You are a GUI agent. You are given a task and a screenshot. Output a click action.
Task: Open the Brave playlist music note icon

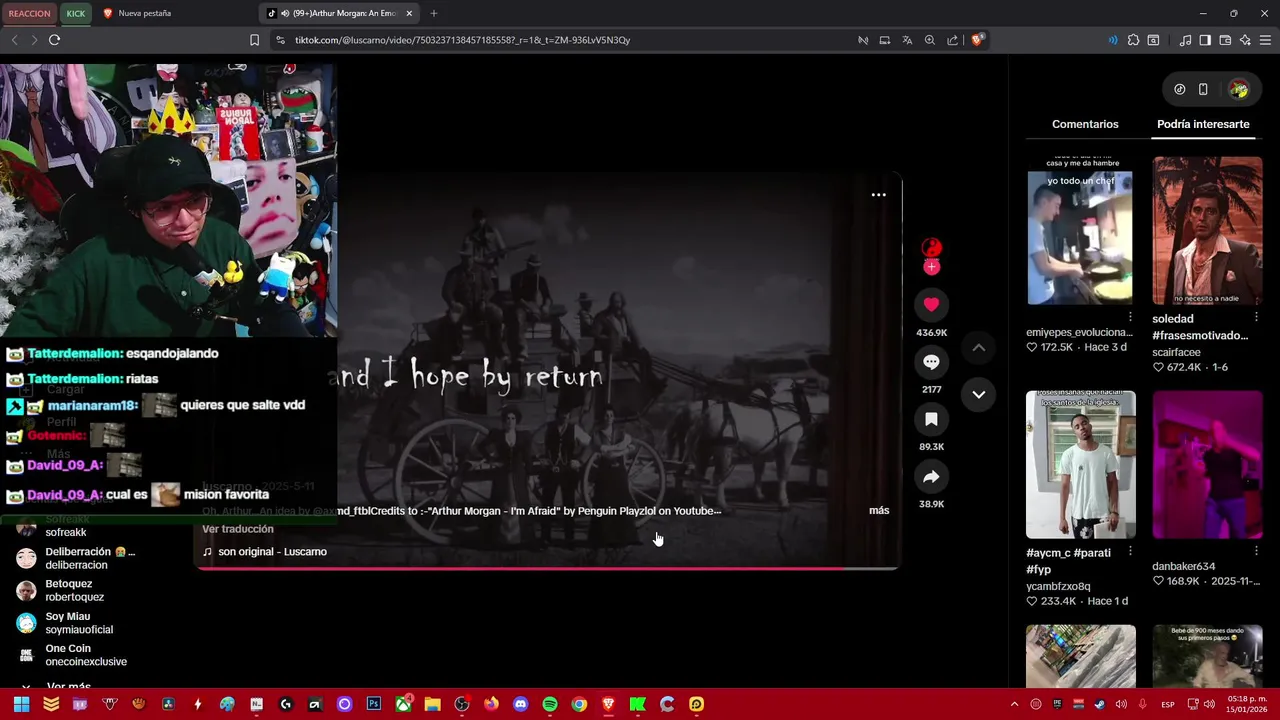[1185, 40]
